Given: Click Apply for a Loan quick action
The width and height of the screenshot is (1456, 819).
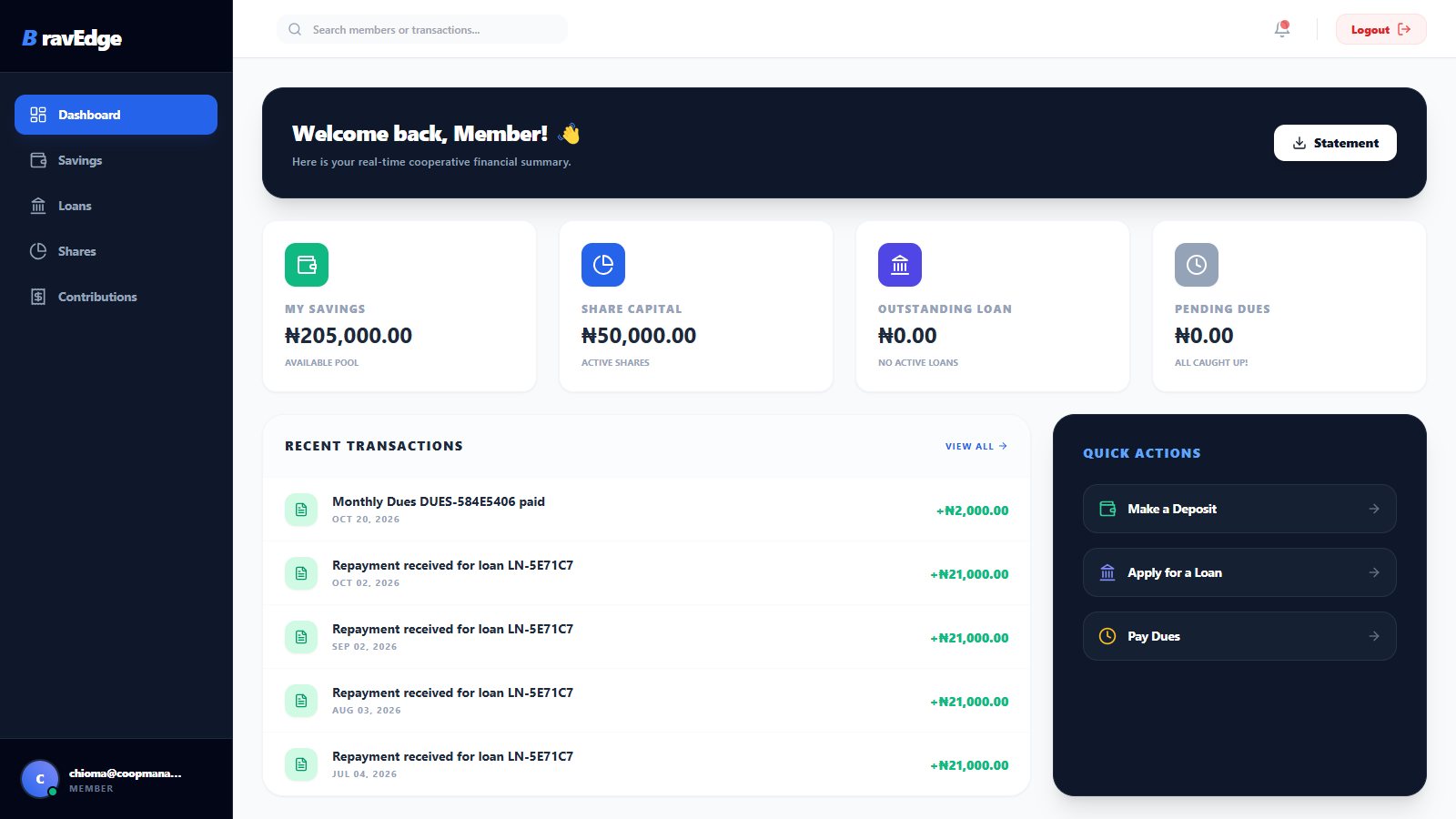Looking at the screenshot, I should [1239, 572].
